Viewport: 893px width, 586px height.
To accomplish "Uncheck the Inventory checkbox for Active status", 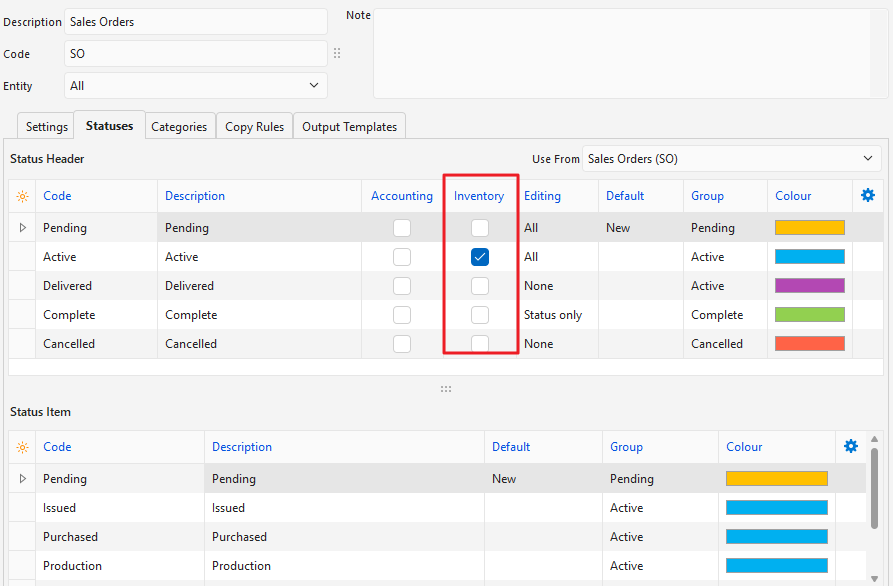I will (480, 257).
